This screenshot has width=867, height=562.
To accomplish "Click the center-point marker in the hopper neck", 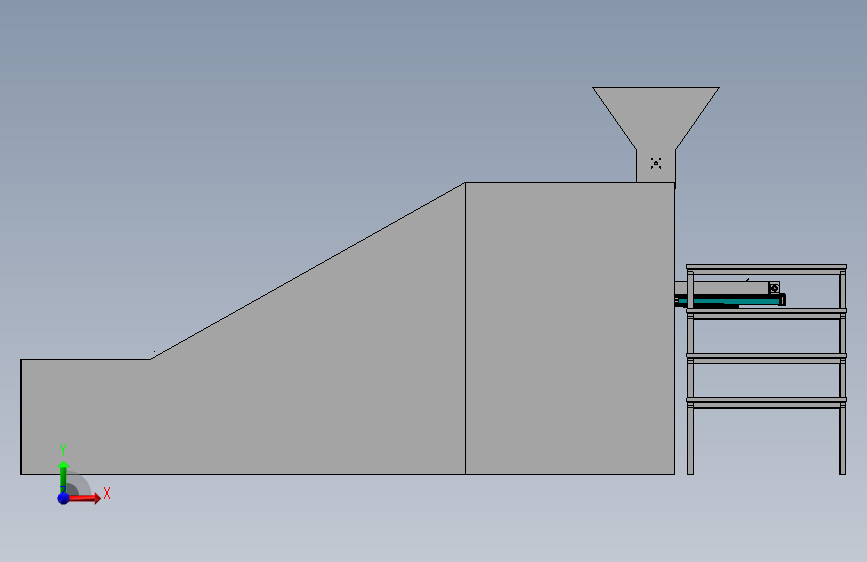I will point(656,163).
